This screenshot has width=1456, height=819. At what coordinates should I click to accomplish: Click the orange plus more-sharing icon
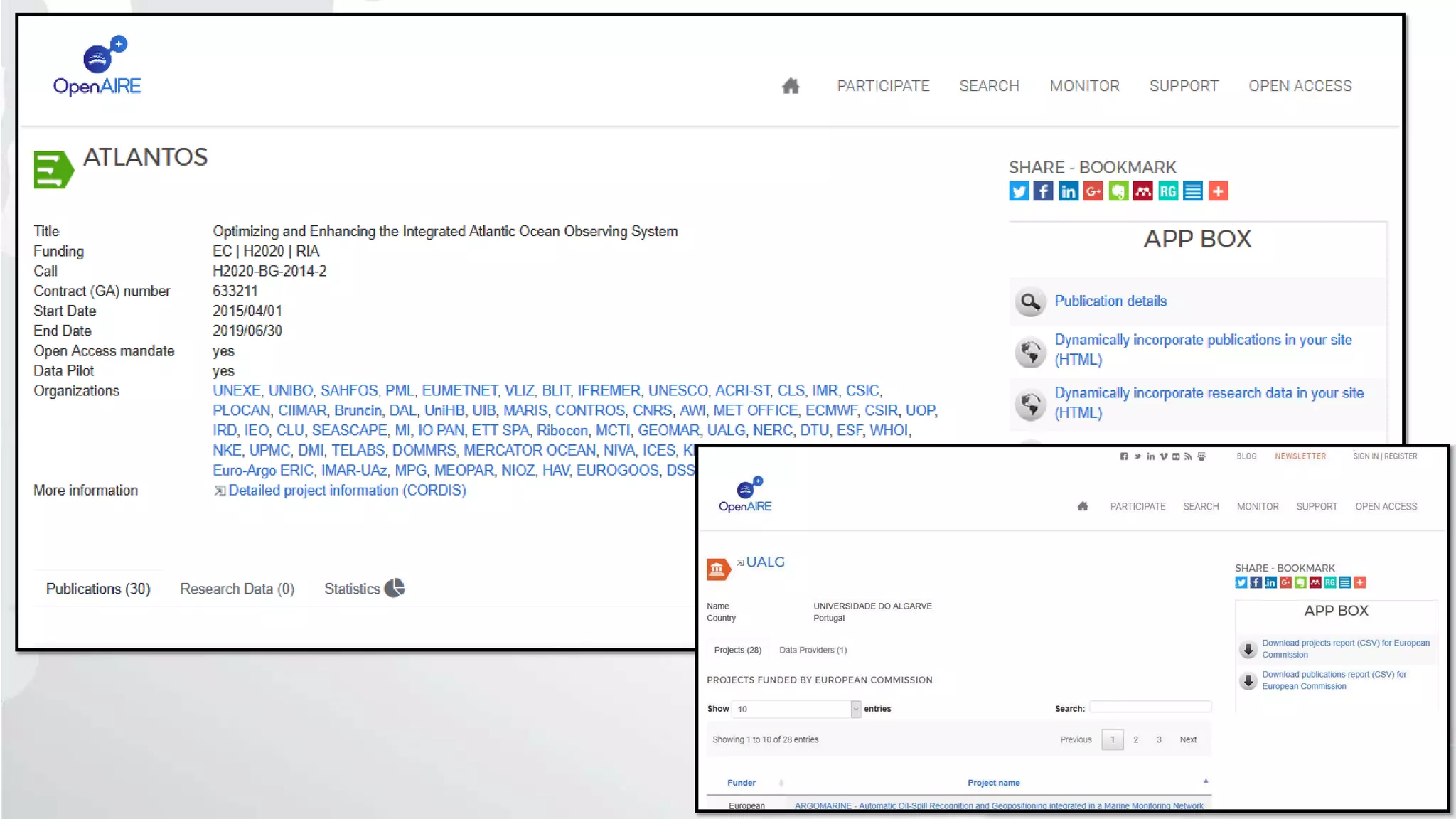[1218, 191]
